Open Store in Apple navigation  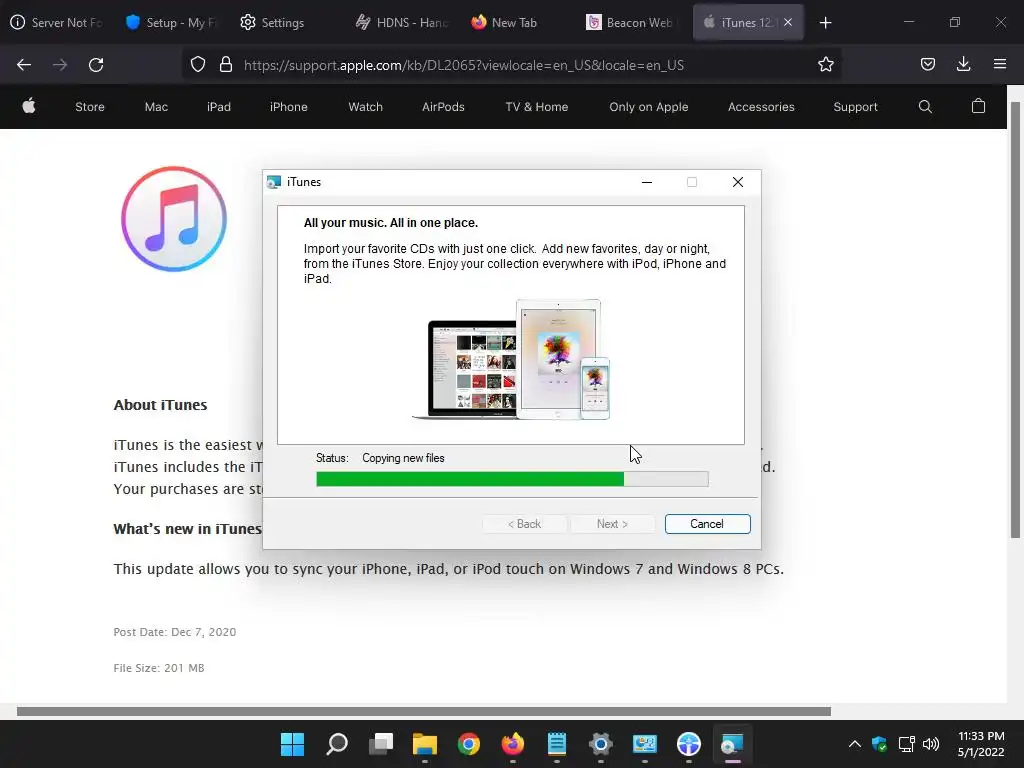coord(90,107)
